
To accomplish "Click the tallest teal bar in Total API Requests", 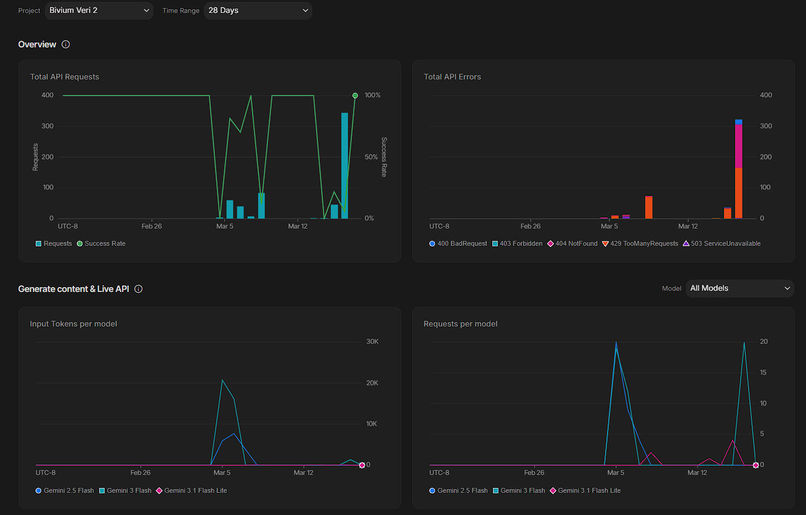I will tap(344, 165).
